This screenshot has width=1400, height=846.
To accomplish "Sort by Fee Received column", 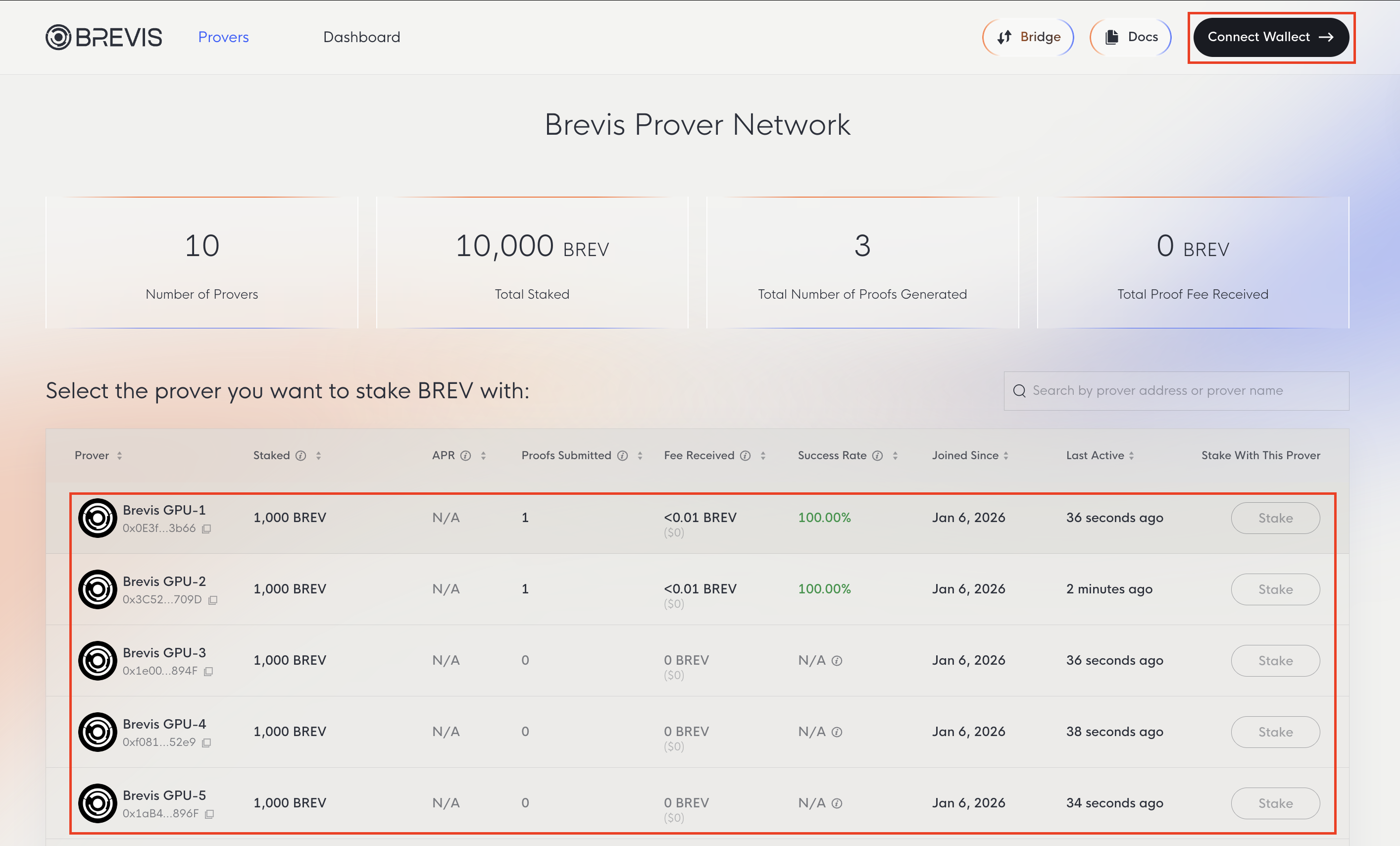I will (x=763, y=455).
